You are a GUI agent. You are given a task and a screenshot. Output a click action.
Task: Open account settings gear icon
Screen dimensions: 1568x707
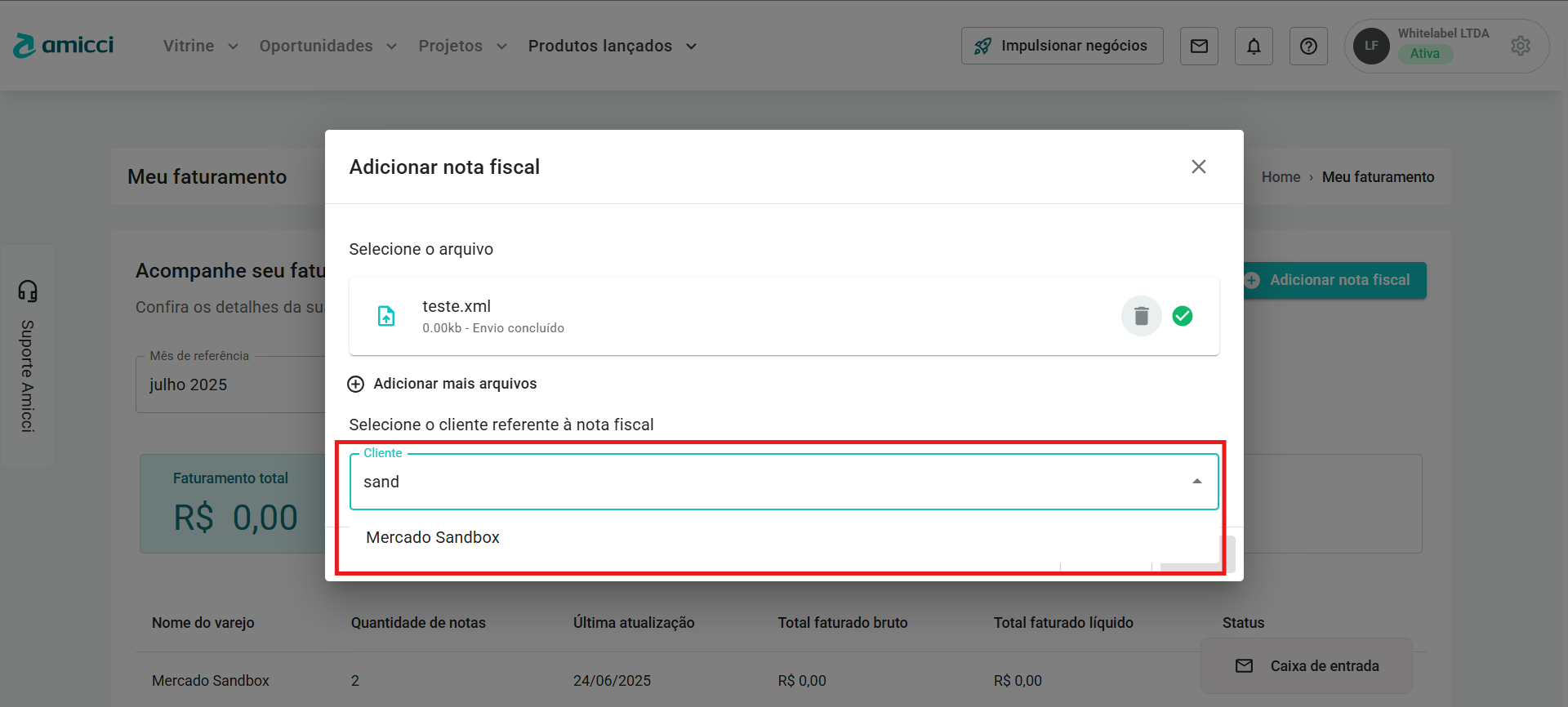(1520, 47)
